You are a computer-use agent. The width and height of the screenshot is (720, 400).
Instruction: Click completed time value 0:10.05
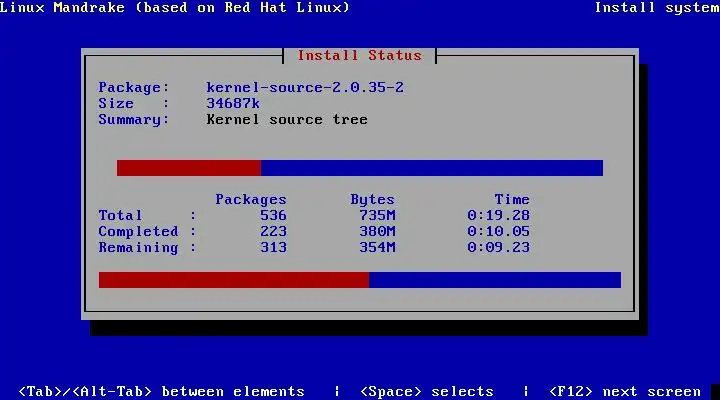point(498,231)
